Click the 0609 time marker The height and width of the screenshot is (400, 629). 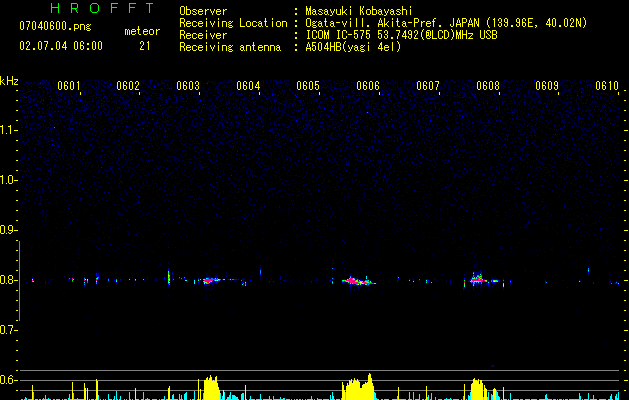coord(547,86)
